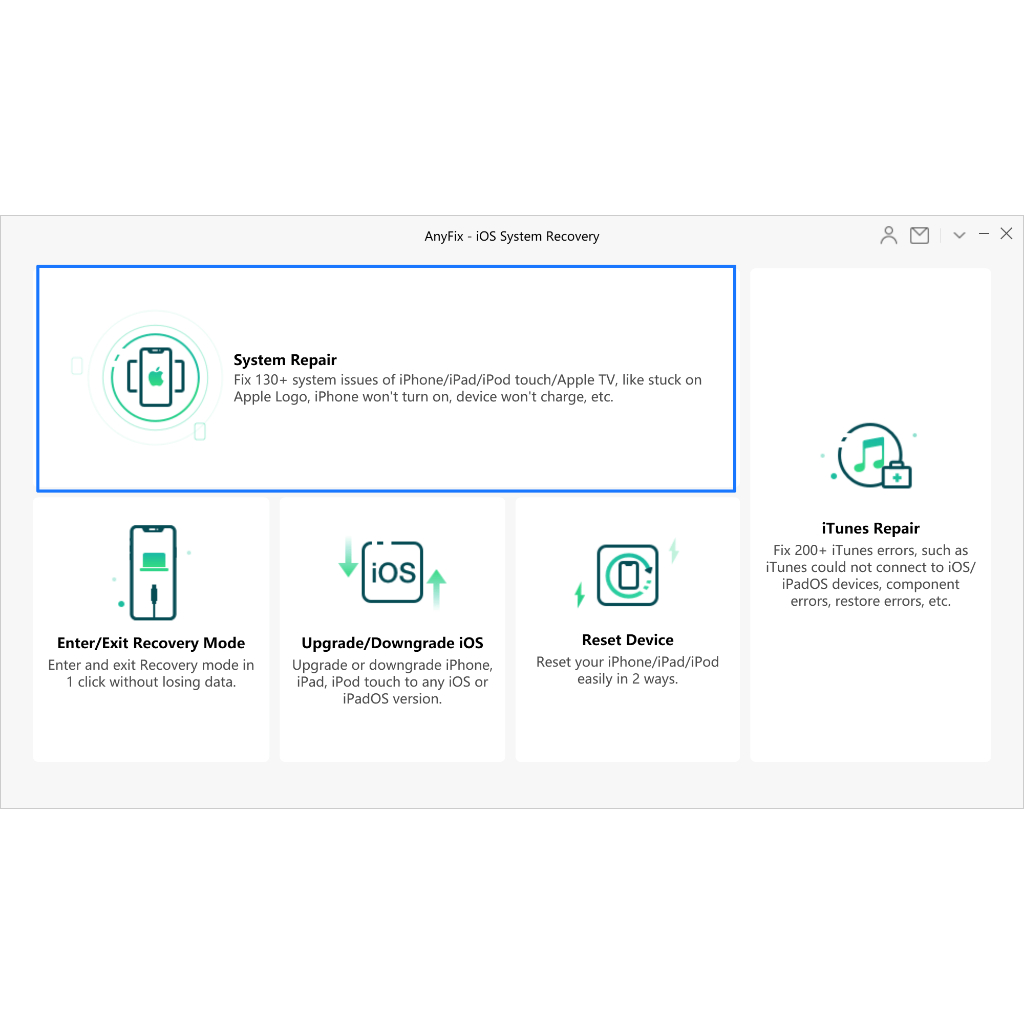The image size is (1024, 1024).
Task: Select the Reset Device heading
Action: [627, 640]
